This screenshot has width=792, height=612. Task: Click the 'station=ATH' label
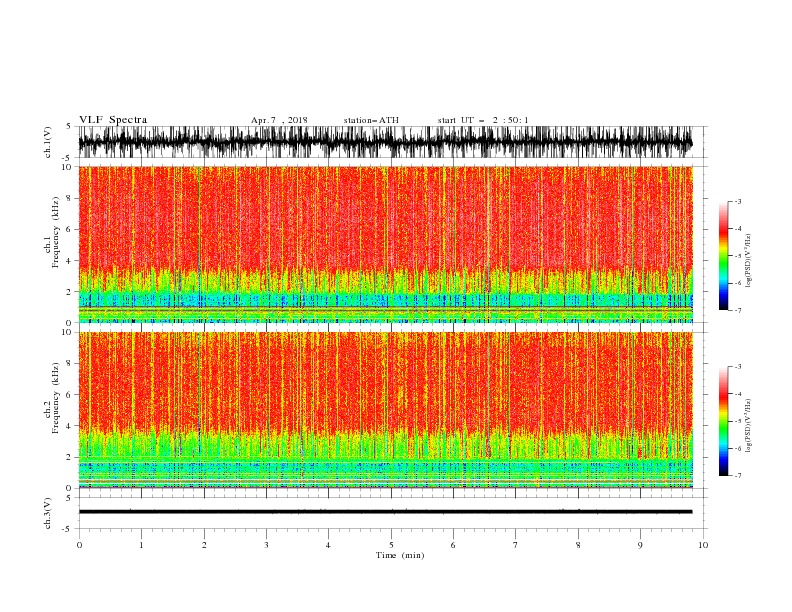coord(371,120)
